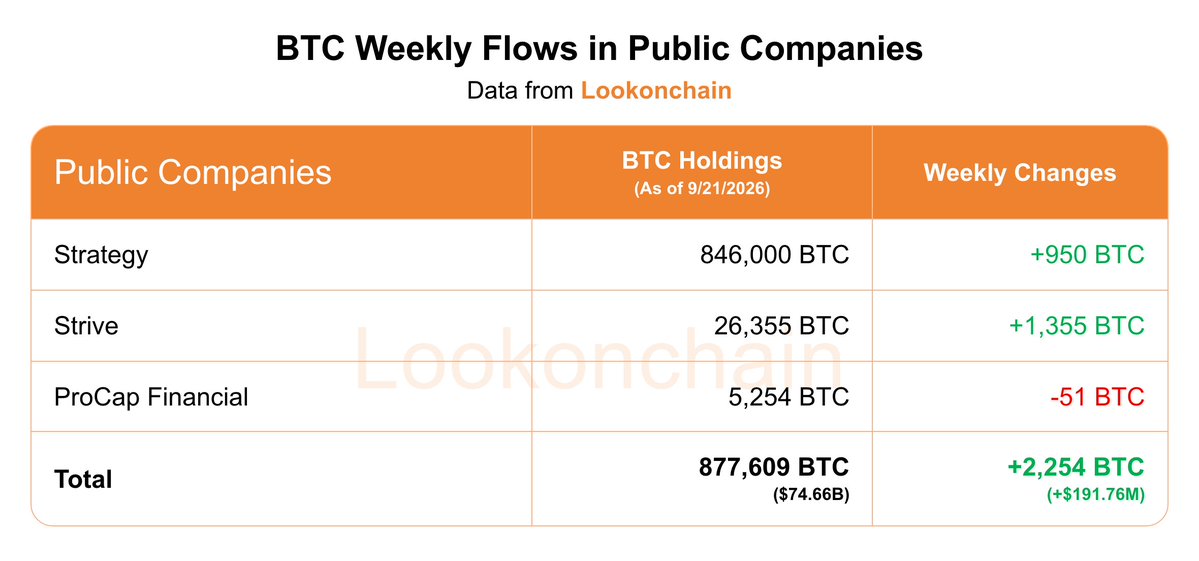Click the Weekly Changes column header
Viewport: 1199px width, 561px height.
[1020, 173]
